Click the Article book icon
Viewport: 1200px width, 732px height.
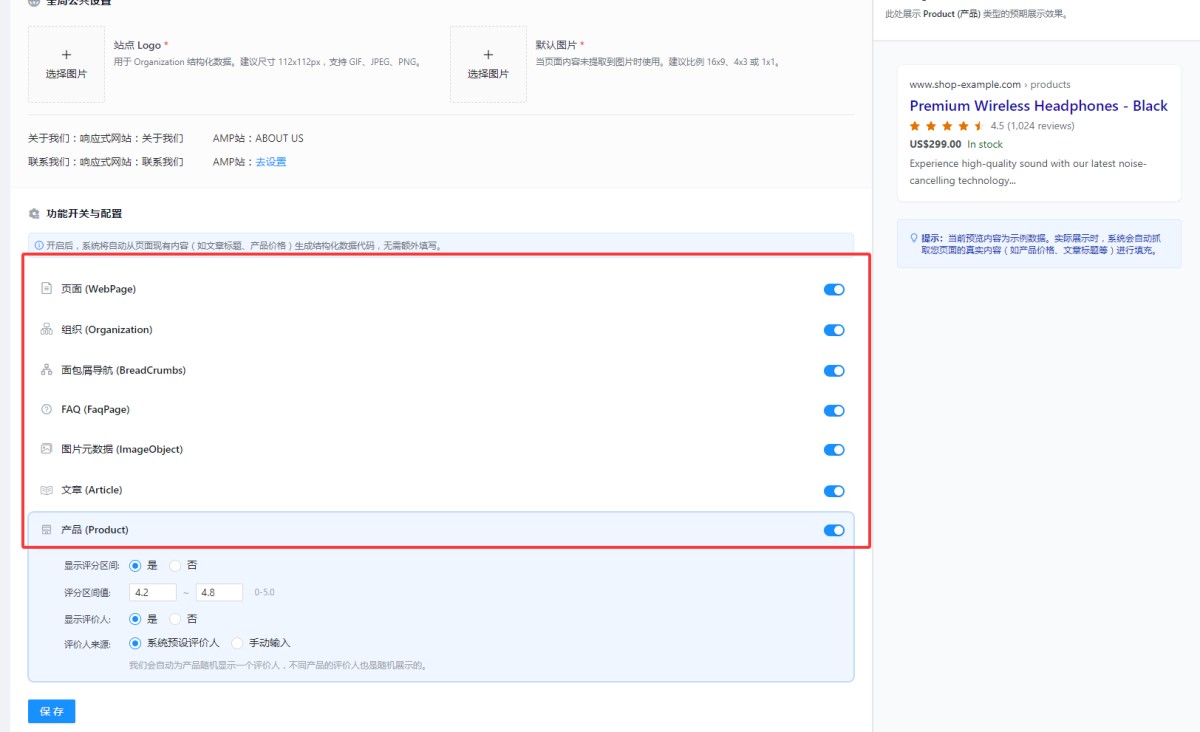tap(46, 490)
